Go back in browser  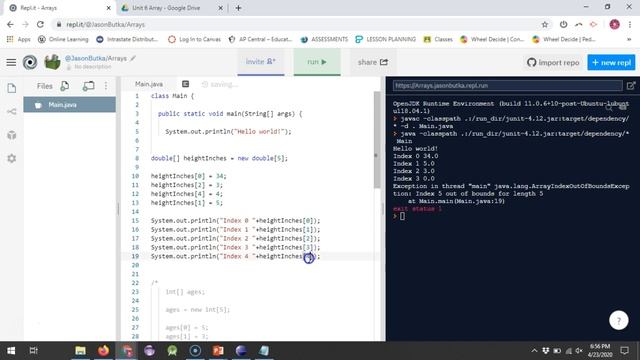tap(10, 24)
